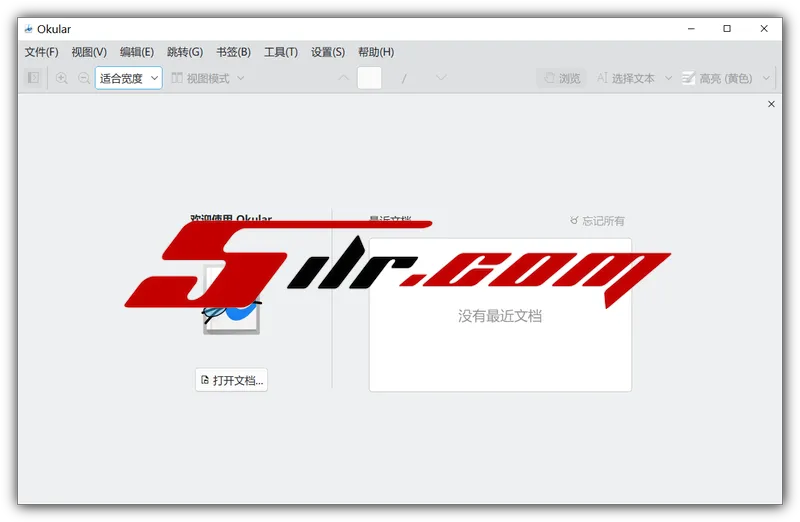
Task: Open the 帮助(H) menu
Action: coord(376,52)
